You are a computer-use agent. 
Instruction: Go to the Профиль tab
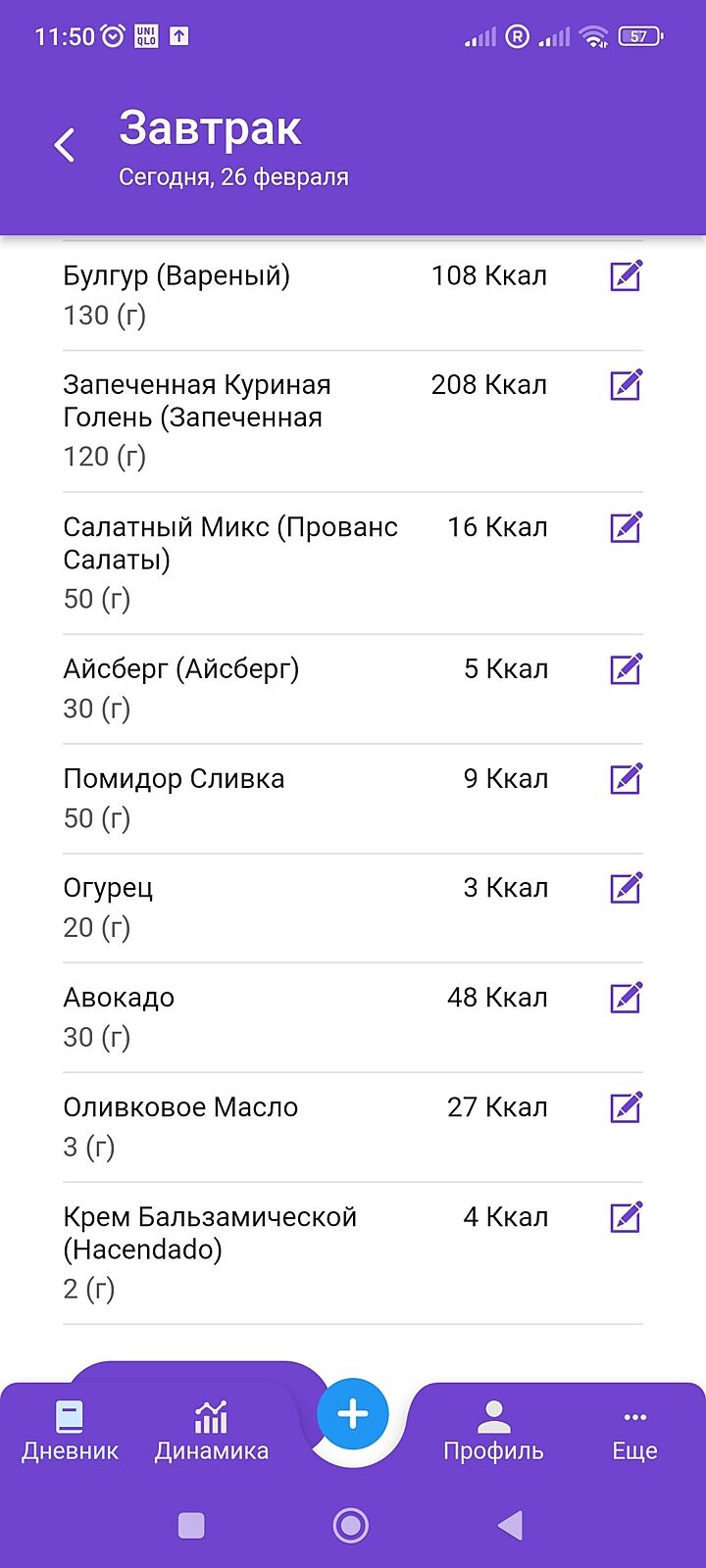click(x=493, y=1432)
